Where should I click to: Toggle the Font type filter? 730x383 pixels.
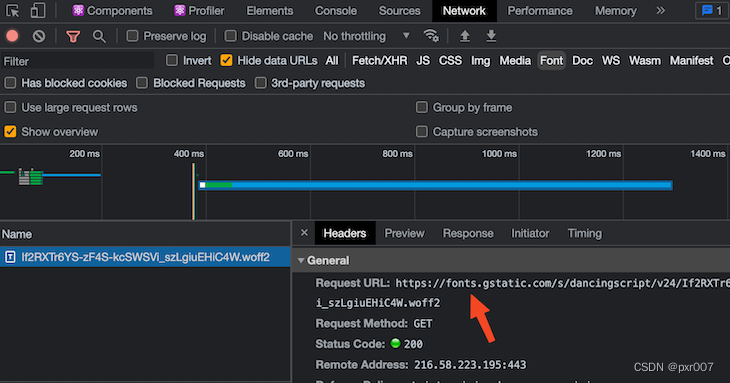[552, 60]
